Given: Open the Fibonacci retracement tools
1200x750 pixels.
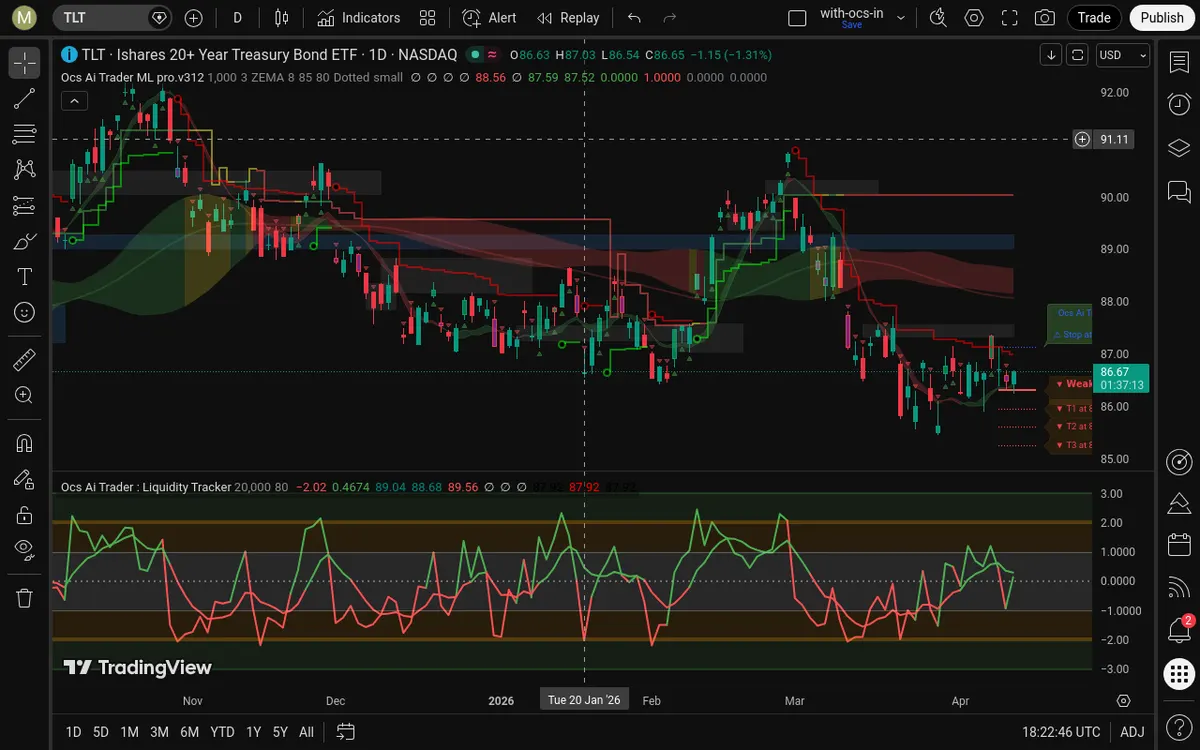Looking at the screenshot, I should pos(25,134).
